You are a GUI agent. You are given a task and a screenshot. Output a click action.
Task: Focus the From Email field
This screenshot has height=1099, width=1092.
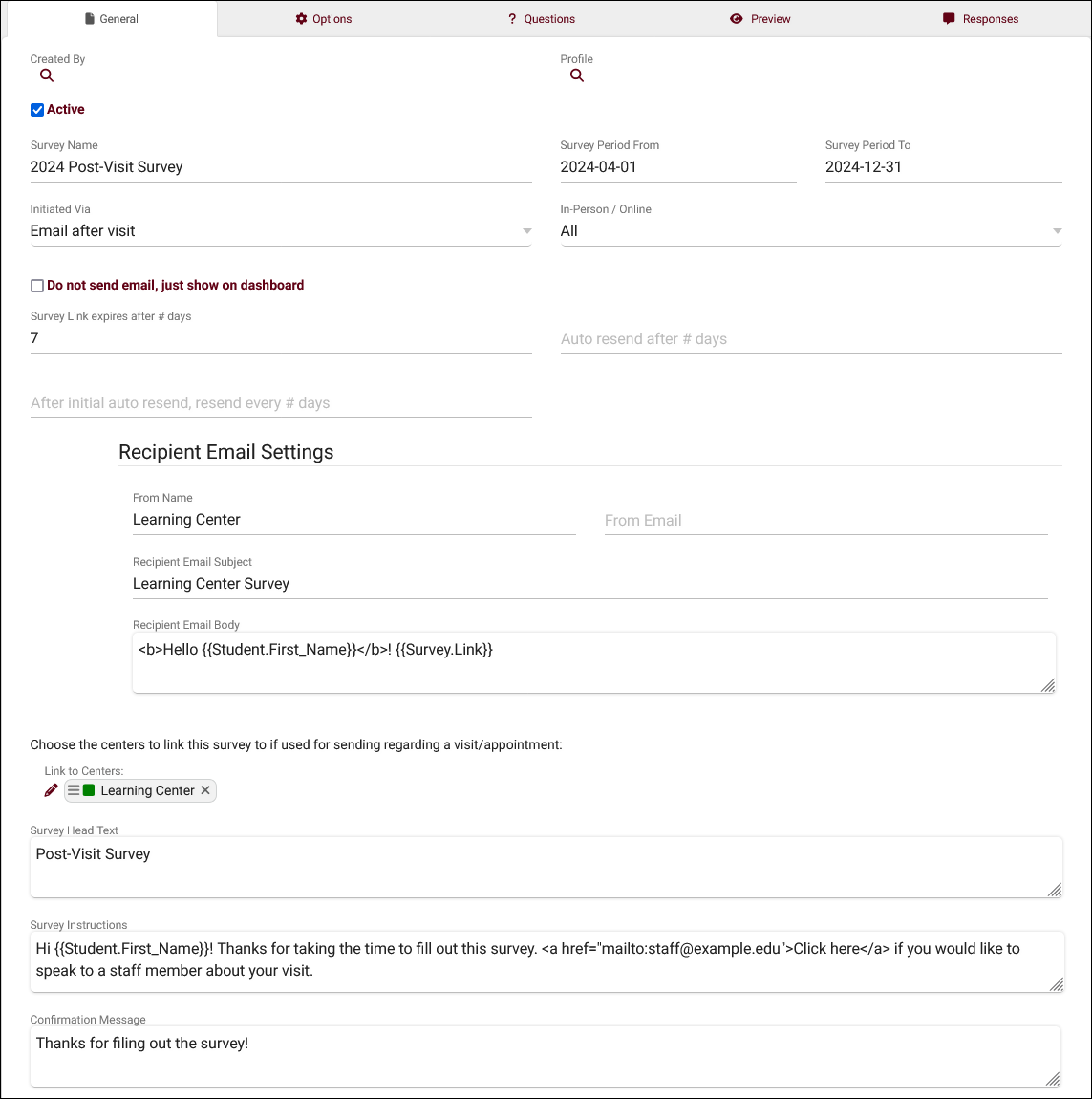(825, 521)
